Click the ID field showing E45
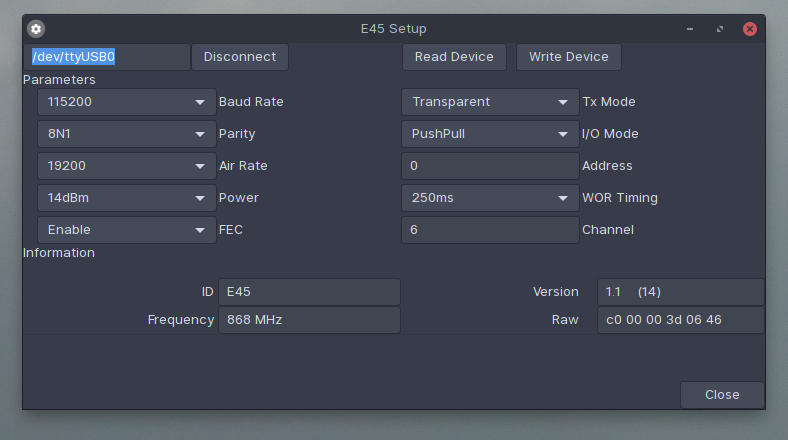The width and height of the screenshot is (788, 440). [x=309, y=292]
